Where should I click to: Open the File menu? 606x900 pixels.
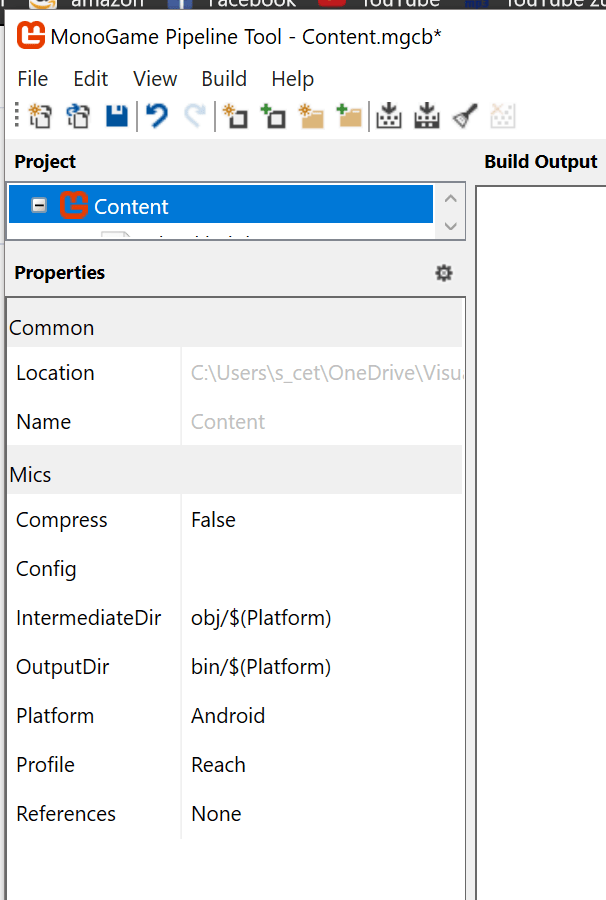(x=33, y=79)
